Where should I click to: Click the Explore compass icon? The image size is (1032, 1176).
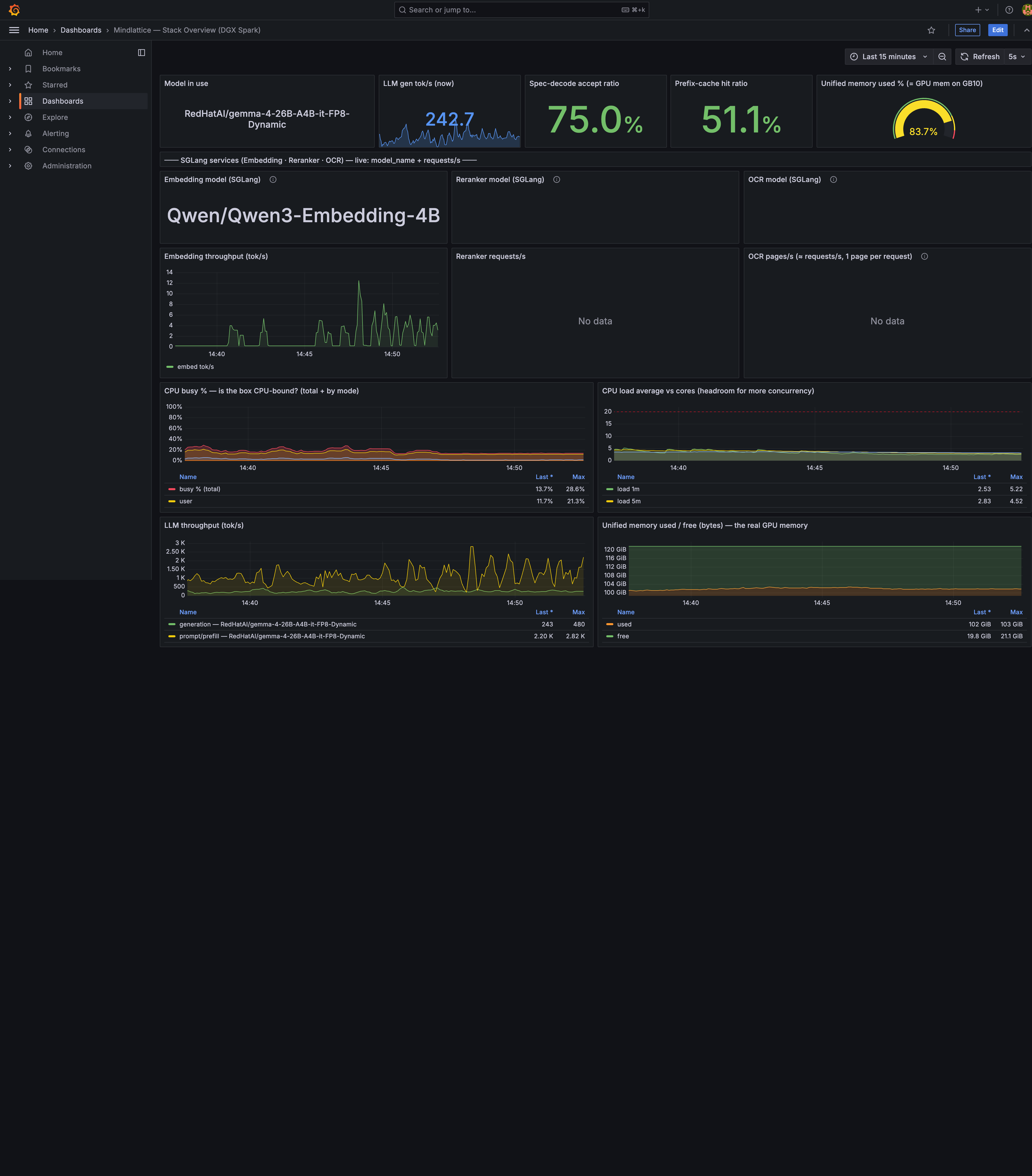pyautogui.click(x=28, y=117)
